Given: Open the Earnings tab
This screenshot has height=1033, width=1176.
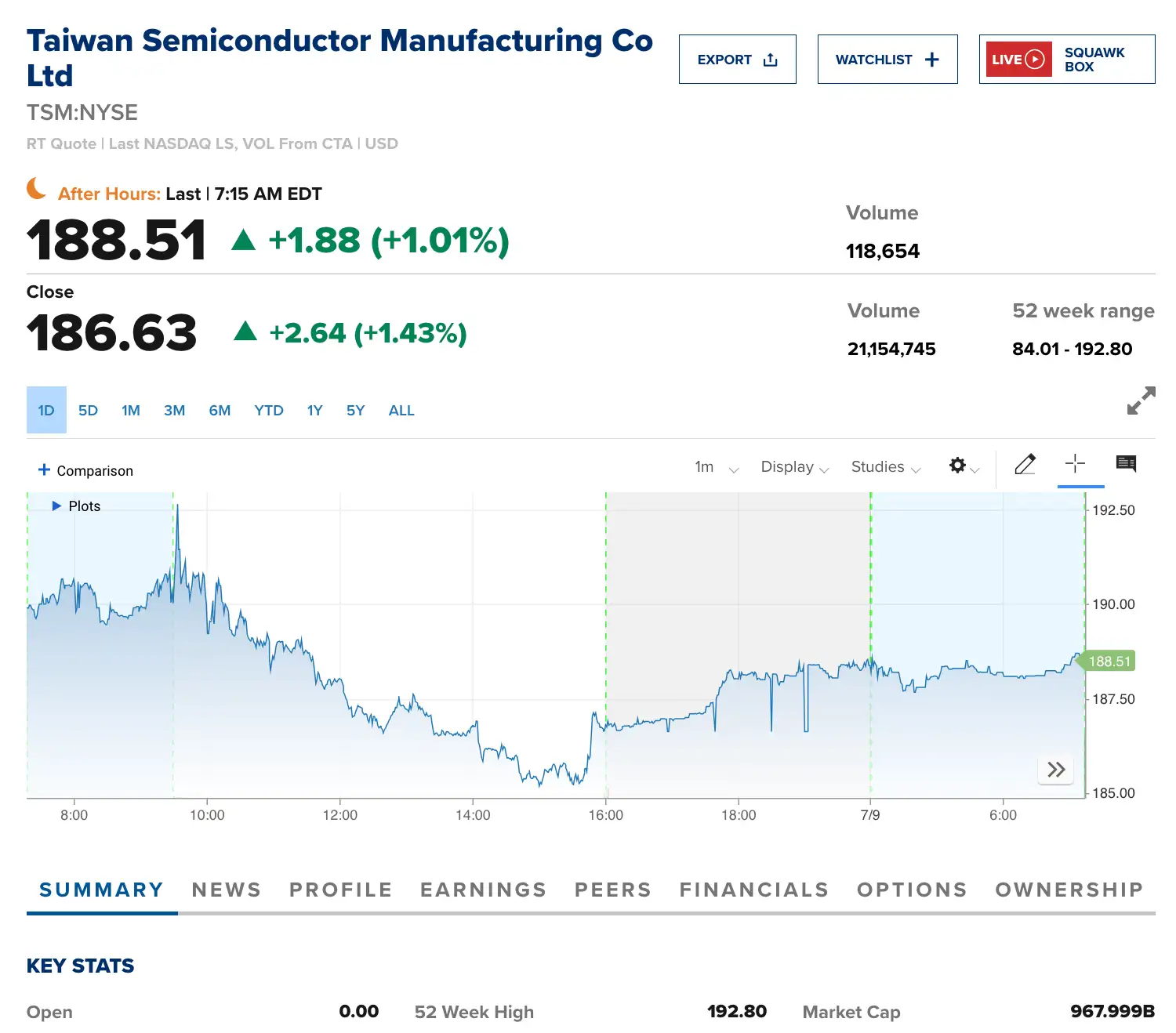Looking at the screenshot, I should pos(483,890).
